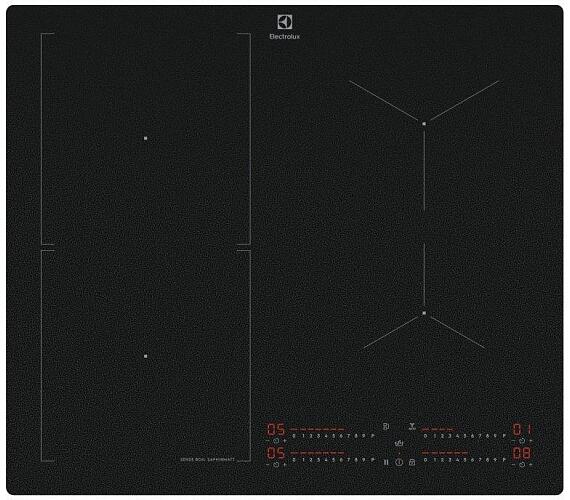Image resolution: width=570 pixels, height=500 pixels.
Task: Tap the upper-left red 05 display
Action: 276,429
